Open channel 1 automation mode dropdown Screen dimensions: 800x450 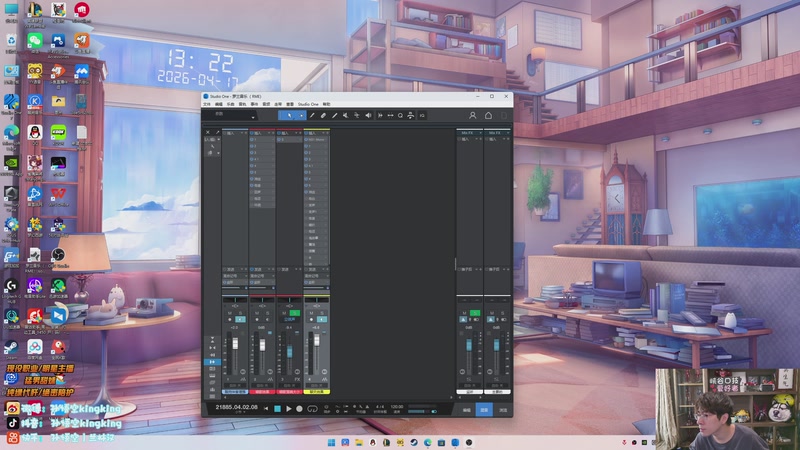pyautogui.click(x=235, y=386)
